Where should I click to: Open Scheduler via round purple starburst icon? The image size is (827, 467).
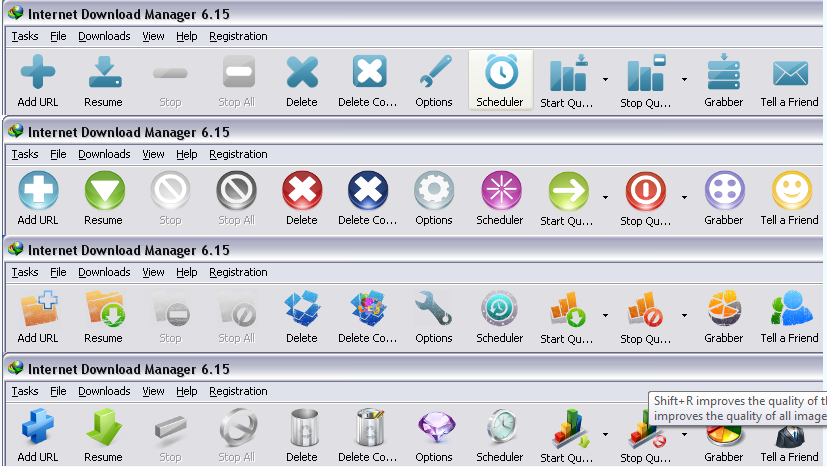[x=501, y=190]
